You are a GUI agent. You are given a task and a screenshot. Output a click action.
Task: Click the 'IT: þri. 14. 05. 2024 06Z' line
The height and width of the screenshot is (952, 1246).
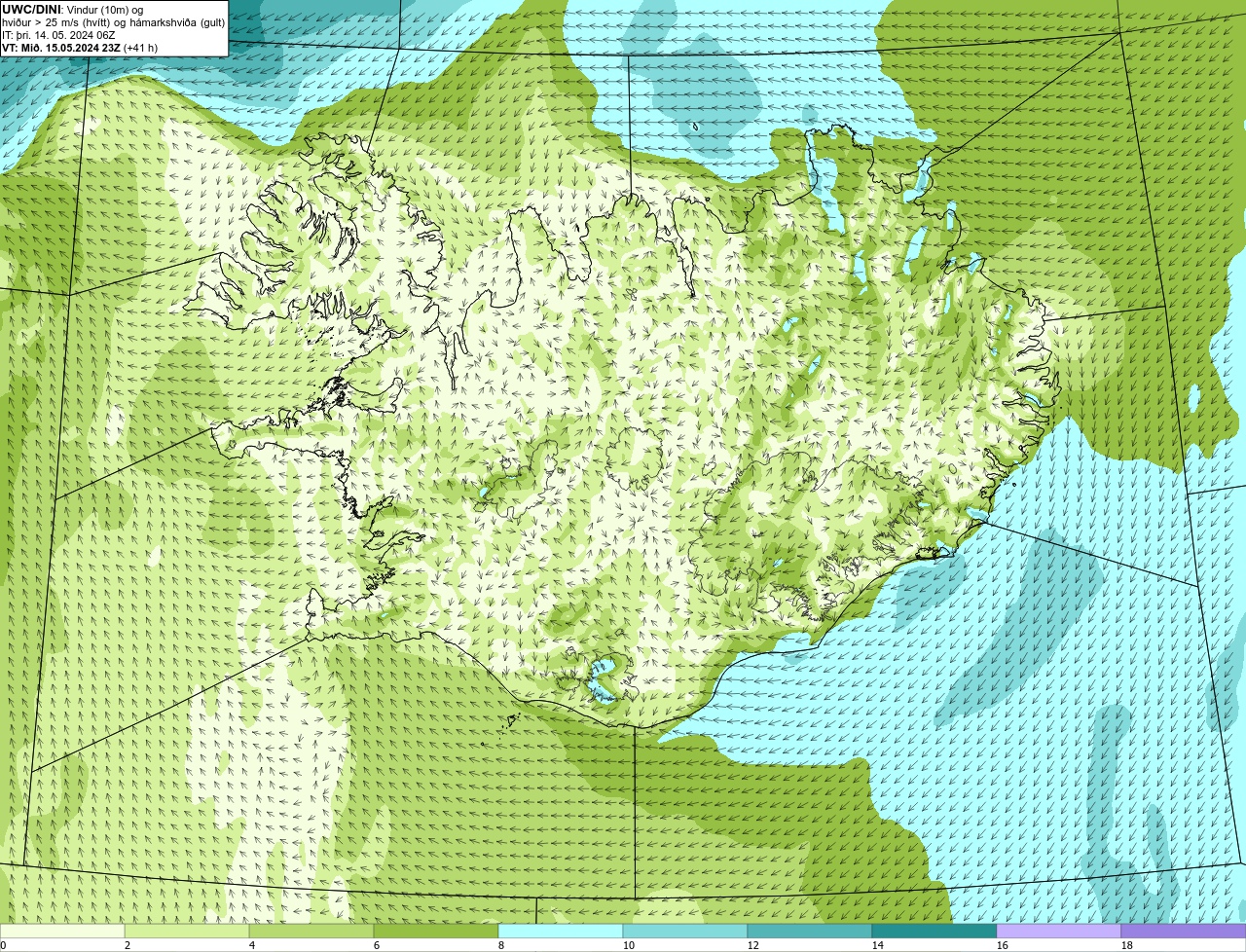pos(58,35)
